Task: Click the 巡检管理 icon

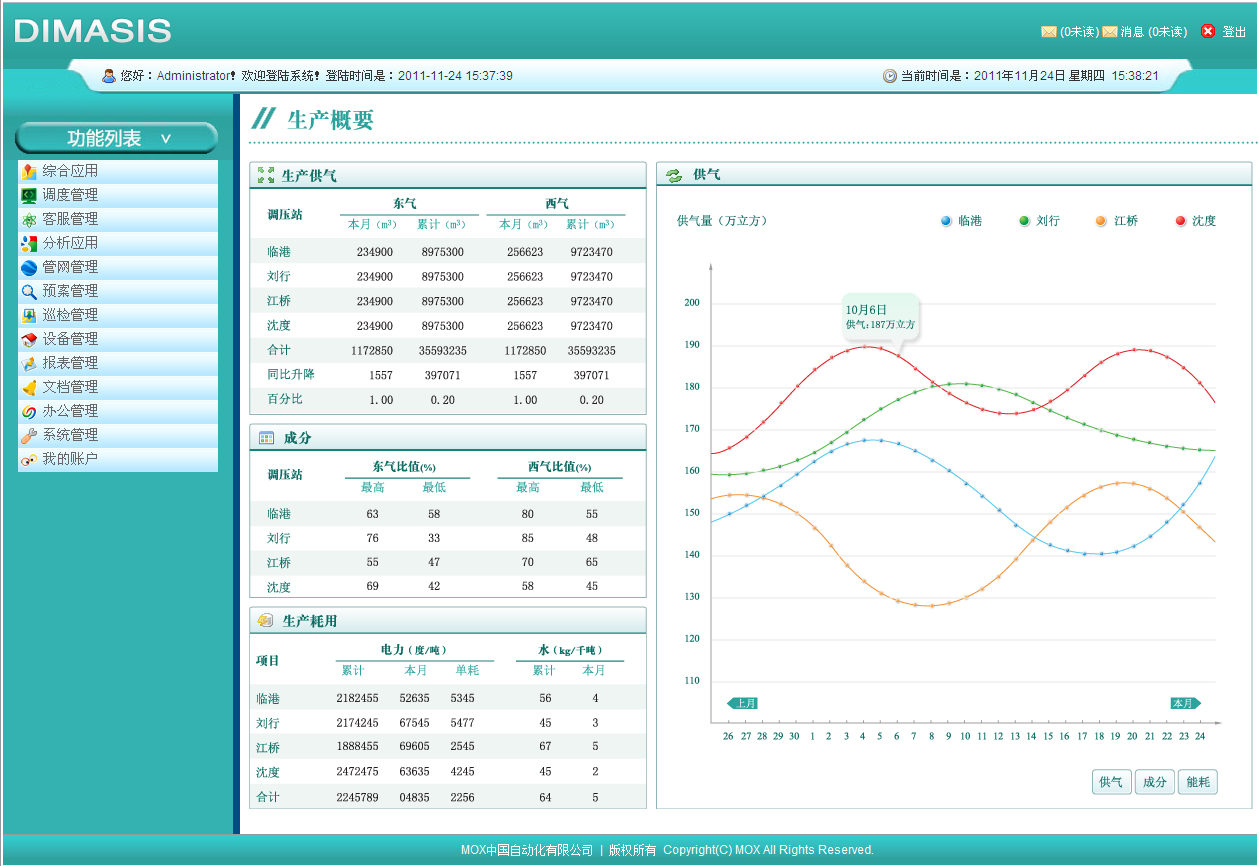Action: (x=29, y=315)
